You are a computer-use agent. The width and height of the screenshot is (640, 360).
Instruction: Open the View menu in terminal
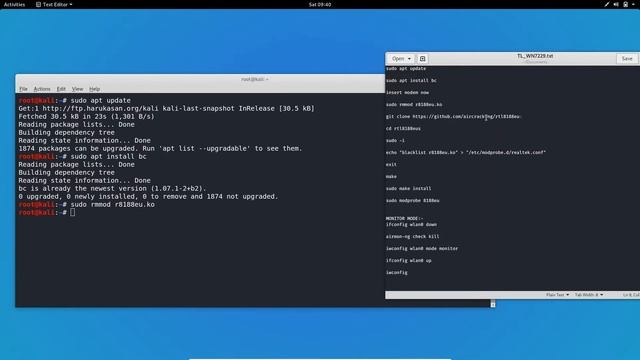coord(77,89)
